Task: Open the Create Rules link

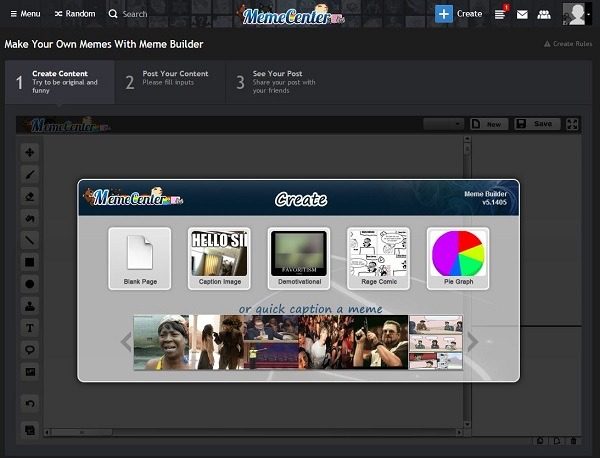Action: click(568, 44)
